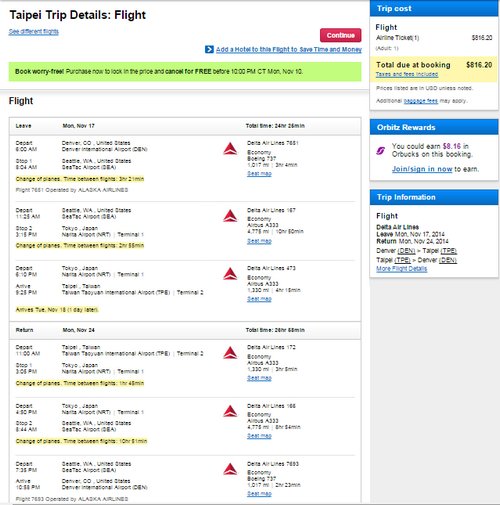Click Delta logo for flight 166
Image resolution: width=500 pixels, height=505 pixels.
click(x=230, y=411)
